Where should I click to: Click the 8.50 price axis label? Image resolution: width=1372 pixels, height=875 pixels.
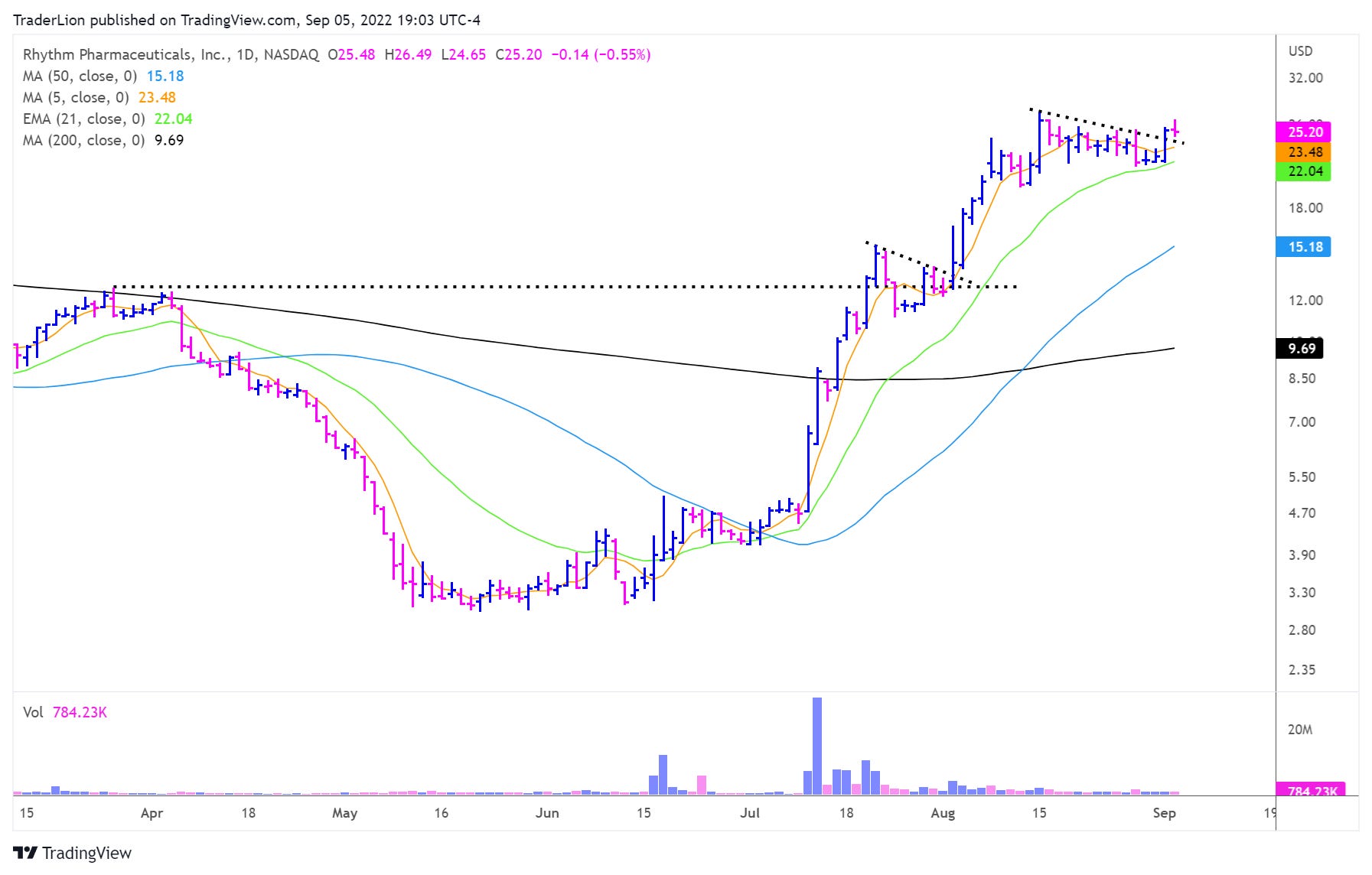pos(1302,379)
